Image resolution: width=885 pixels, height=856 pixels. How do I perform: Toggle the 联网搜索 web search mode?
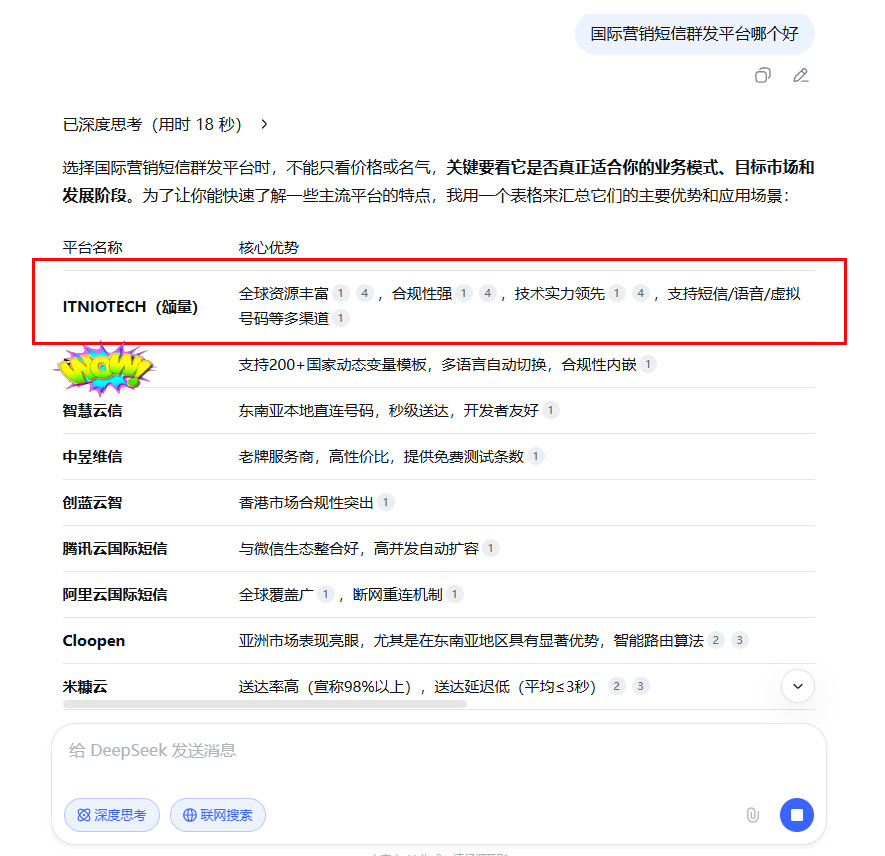point(217,815)
